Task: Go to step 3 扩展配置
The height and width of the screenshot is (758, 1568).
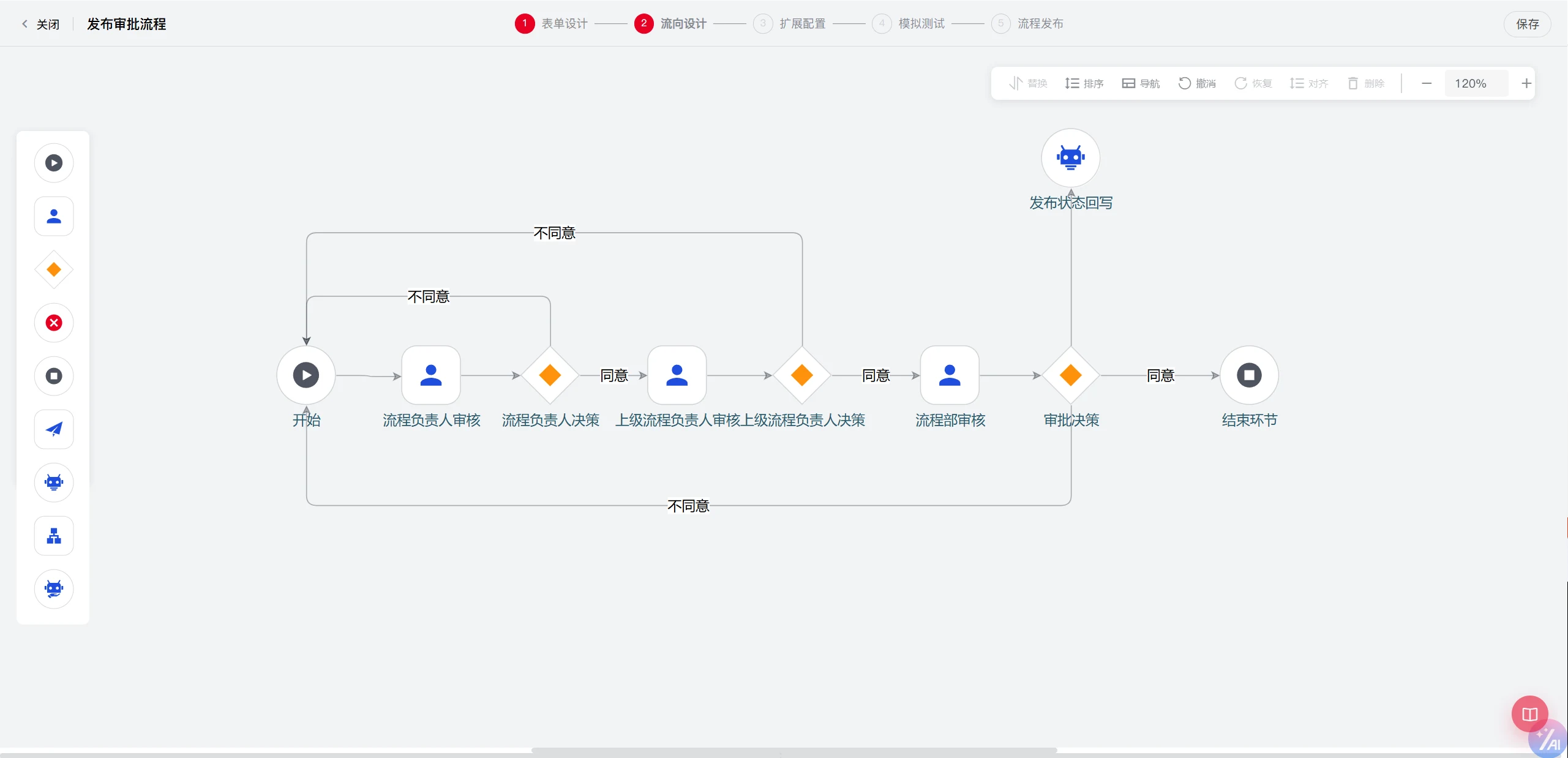Action: click(x=790, y=24)
